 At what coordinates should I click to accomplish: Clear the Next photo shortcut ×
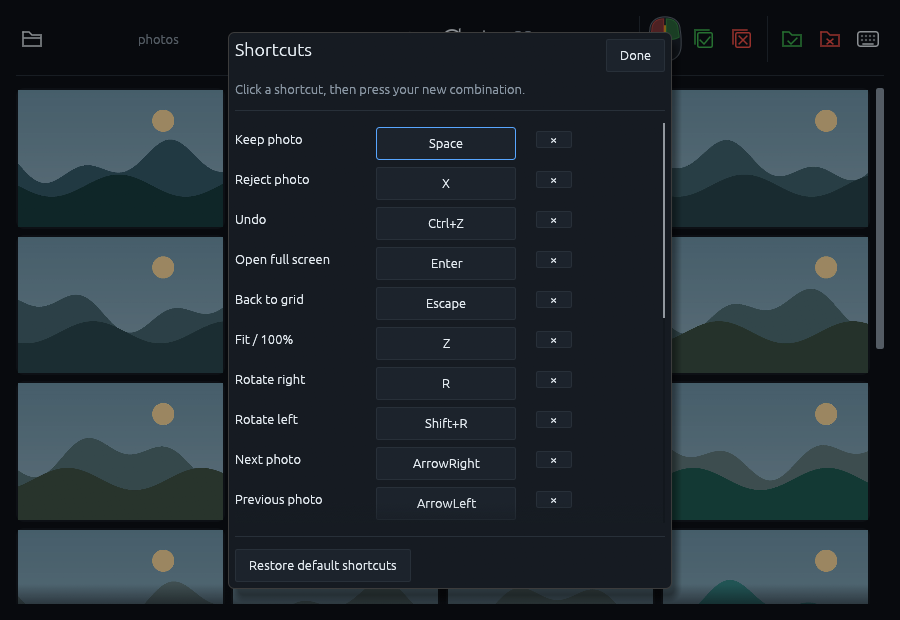coord(553,460)
